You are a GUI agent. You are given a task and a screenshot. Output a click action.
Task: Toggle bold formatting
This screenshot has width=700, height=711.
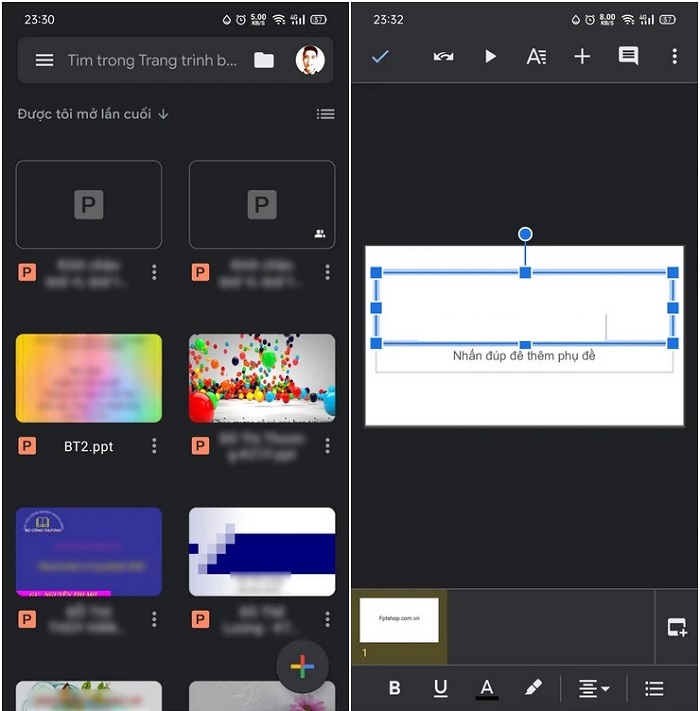(x=394, y=688)
